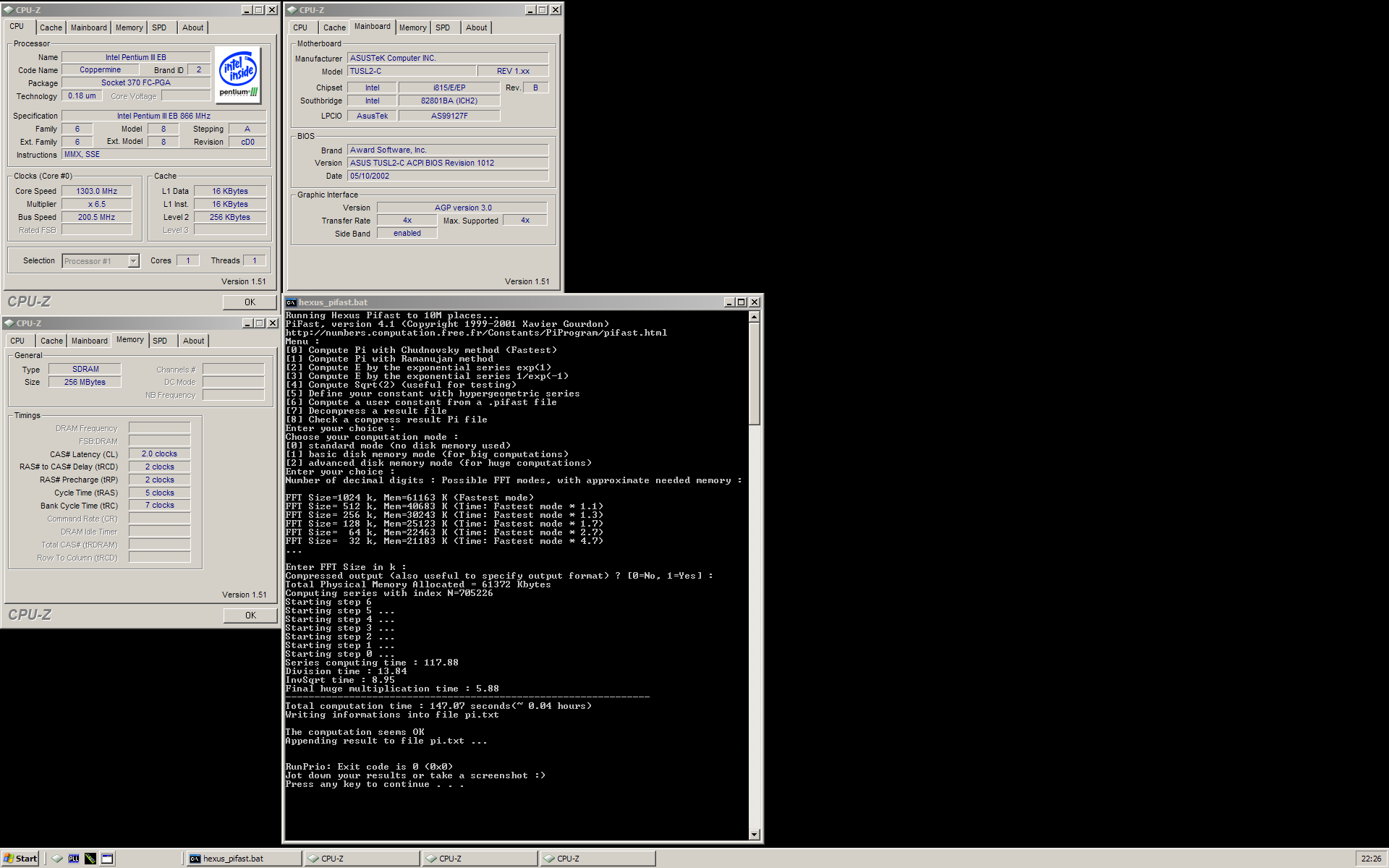Image resolution: width=1389 pixels, height=868 pixels.
Task: Click the system tray clock showing 22:26
Action: tap(1371, 859)
